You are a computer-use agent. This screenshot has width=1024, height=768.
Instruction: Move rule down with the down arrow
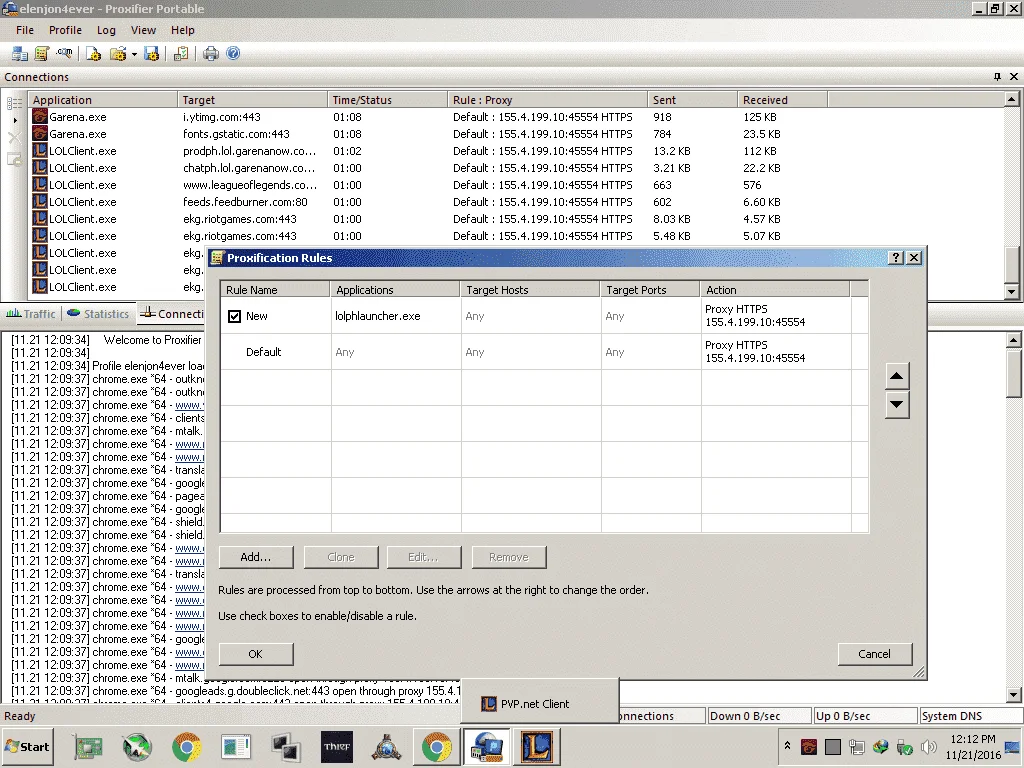pyautogui.click(x=897, y=404)
